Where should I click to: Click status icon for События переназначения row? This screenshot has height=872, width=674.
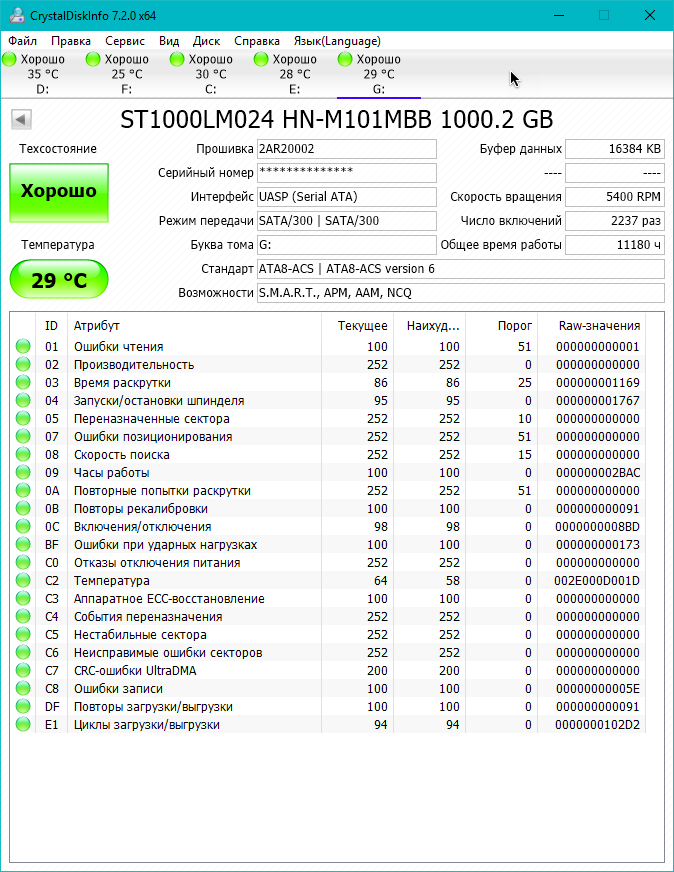23,616
